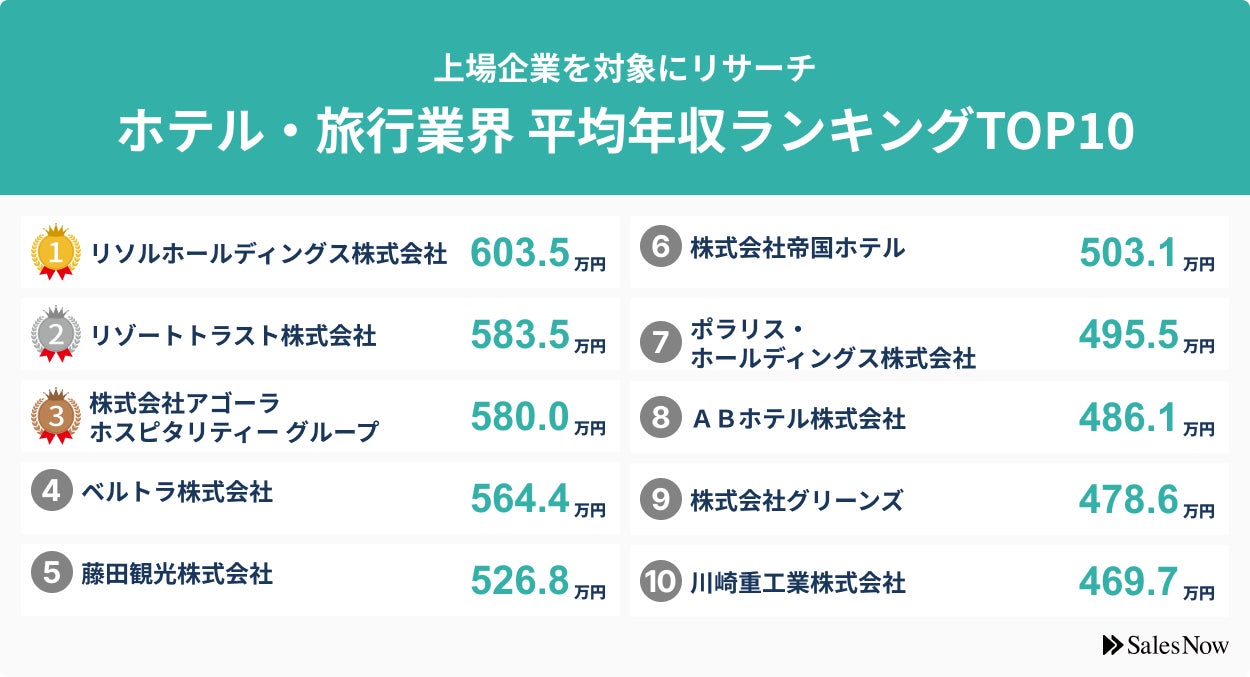
Task: Click the gray number 6 rank badge
Action: [659, 248]
